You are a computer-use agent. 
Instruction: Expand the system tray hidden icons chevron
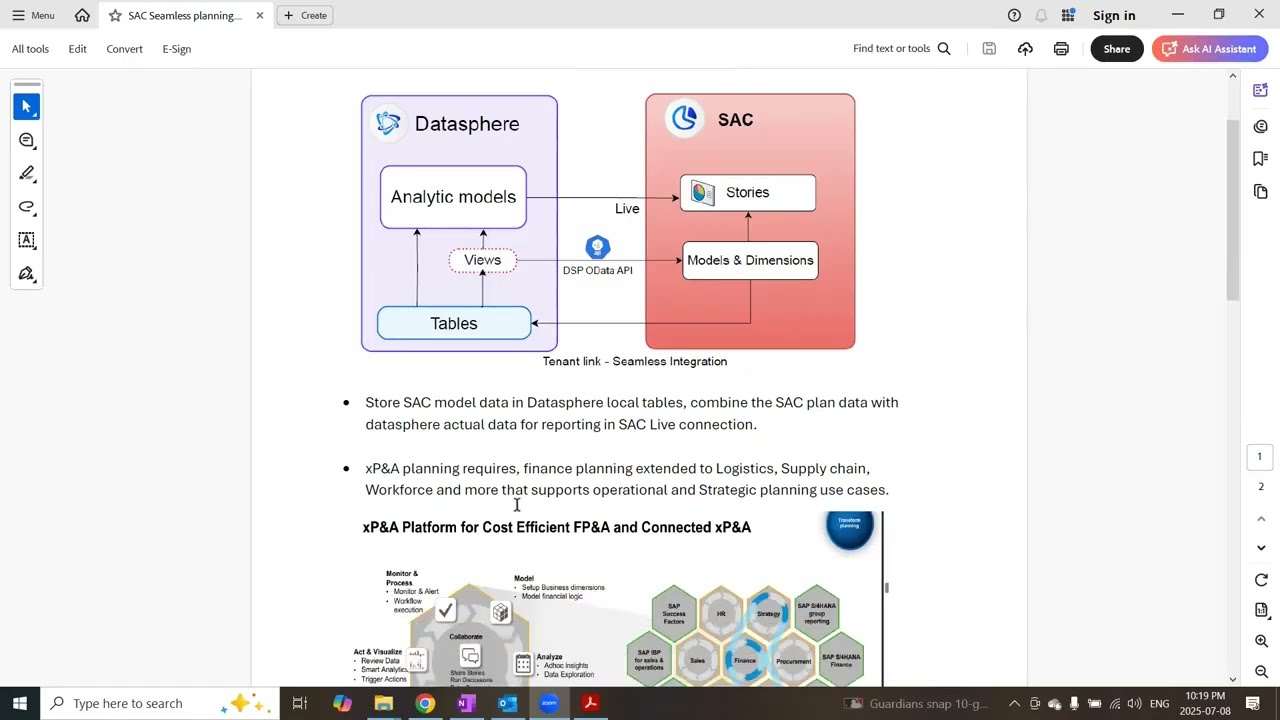(1014, 704)
